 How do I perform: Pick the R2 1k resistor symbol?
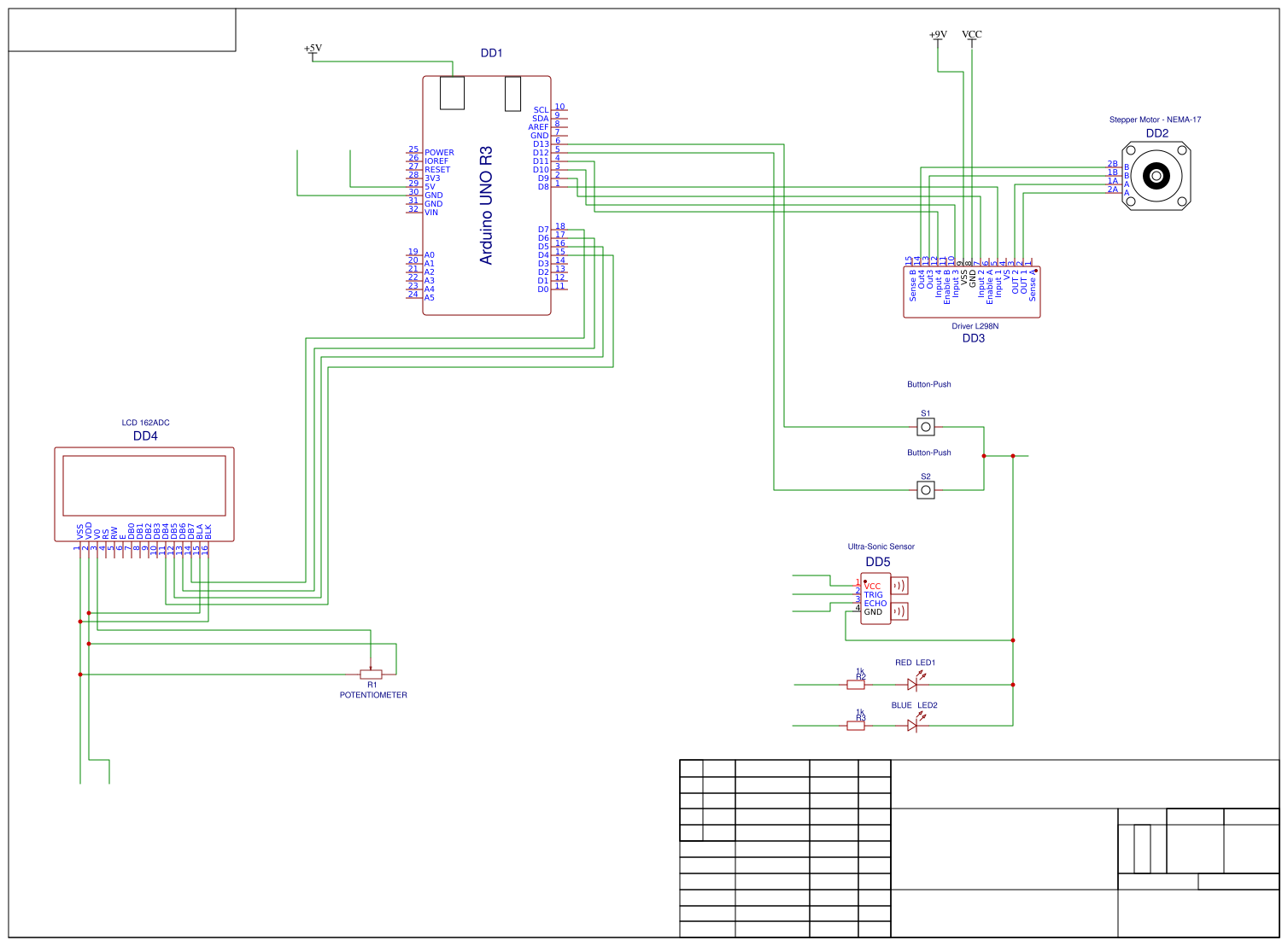pyautogui.click(x=856, y=685)
